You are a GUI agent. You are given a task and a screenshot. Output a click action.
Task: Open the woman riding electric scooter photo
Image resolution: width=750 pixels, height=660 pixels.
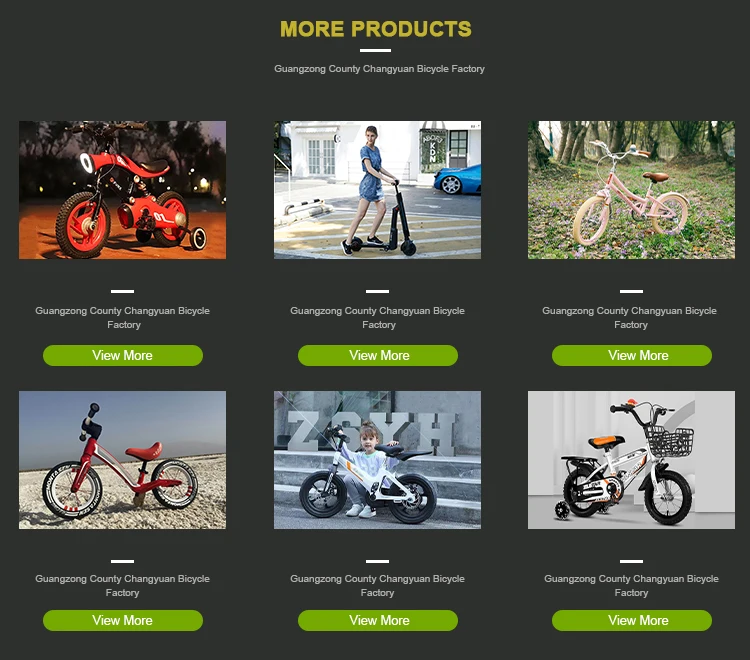pyautogui.click(x=377, y=190)
